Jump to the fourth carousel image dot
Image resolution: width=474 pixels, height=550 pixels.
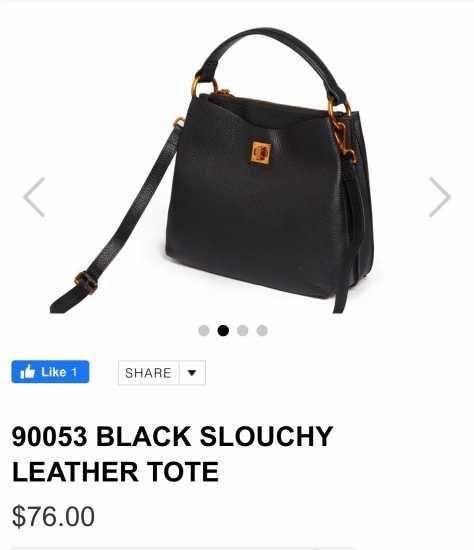click(262, 330)
